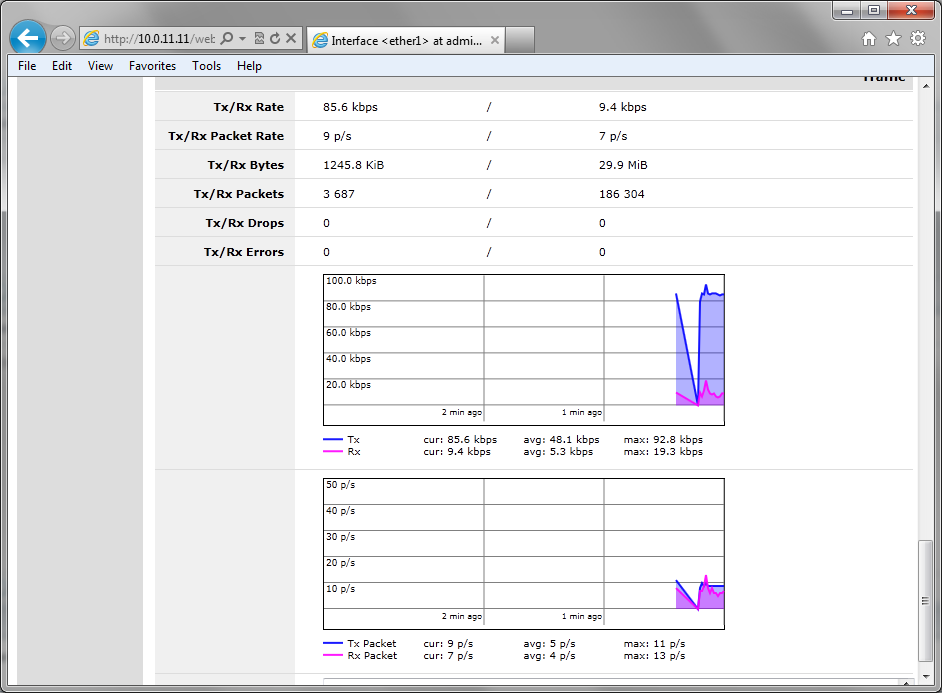942x693 pixels.
Task: Click the Back navigation arrow
Action: [x=27, y=37]
